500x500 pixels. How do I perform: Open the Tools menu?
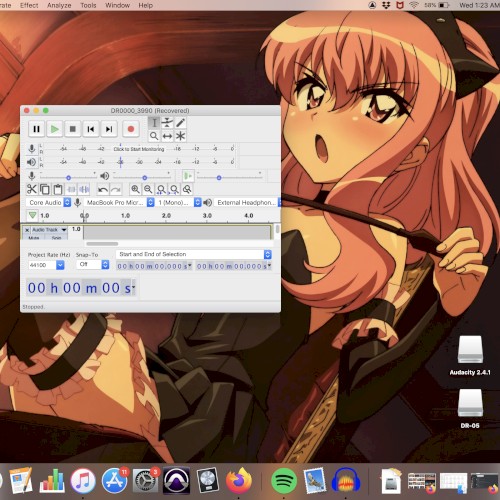point(88,5)
